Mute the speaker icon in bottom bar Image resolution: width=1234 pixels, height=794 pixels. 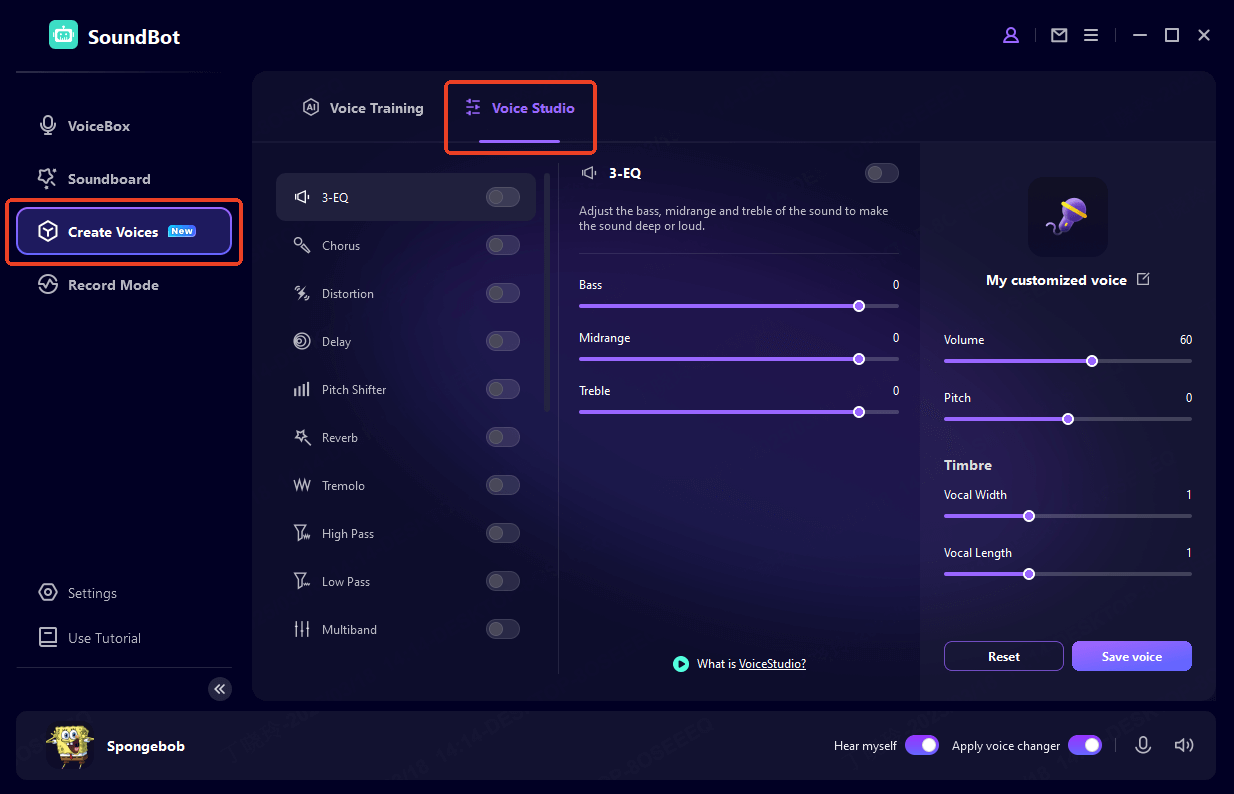pos(1184,745)
